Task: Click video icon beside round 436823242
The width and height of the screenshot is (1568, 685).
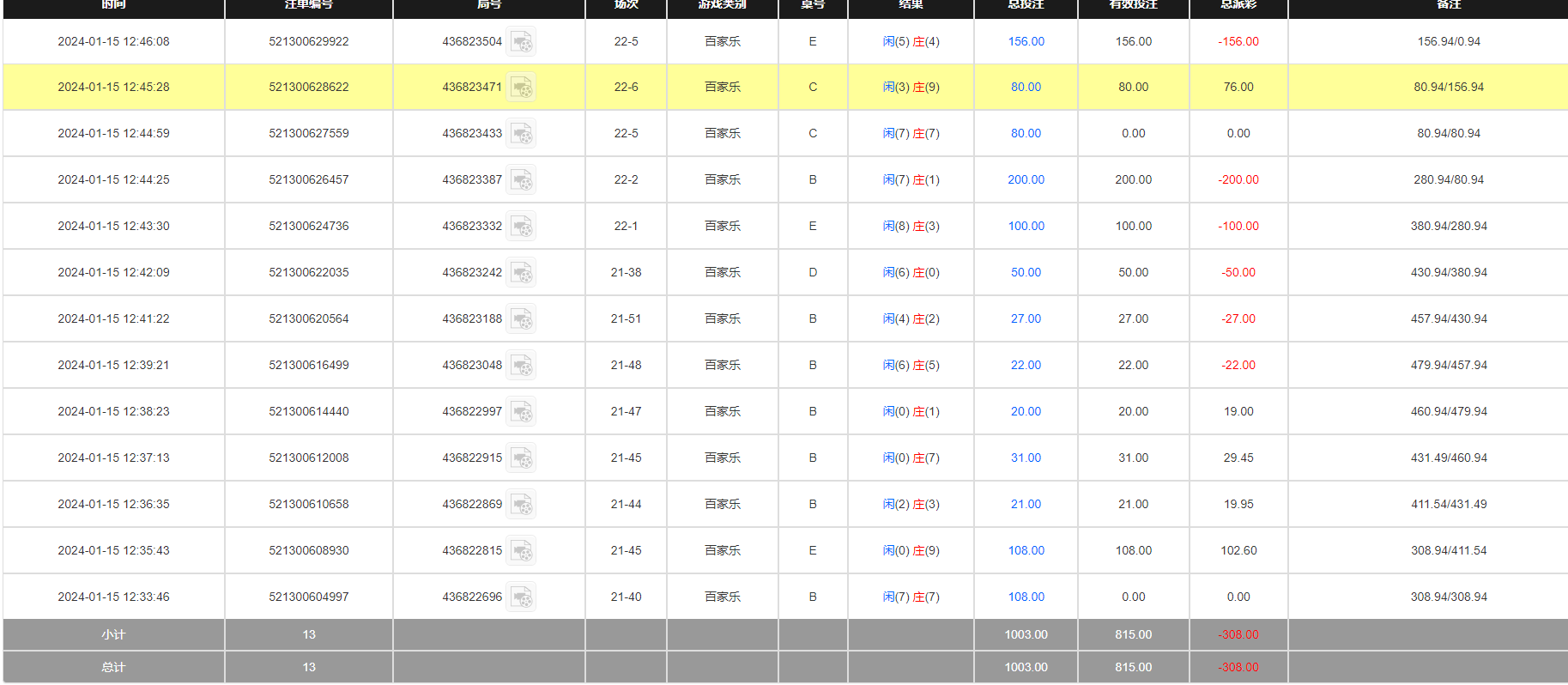Action: pyautogui.click(x=521, y=273)
